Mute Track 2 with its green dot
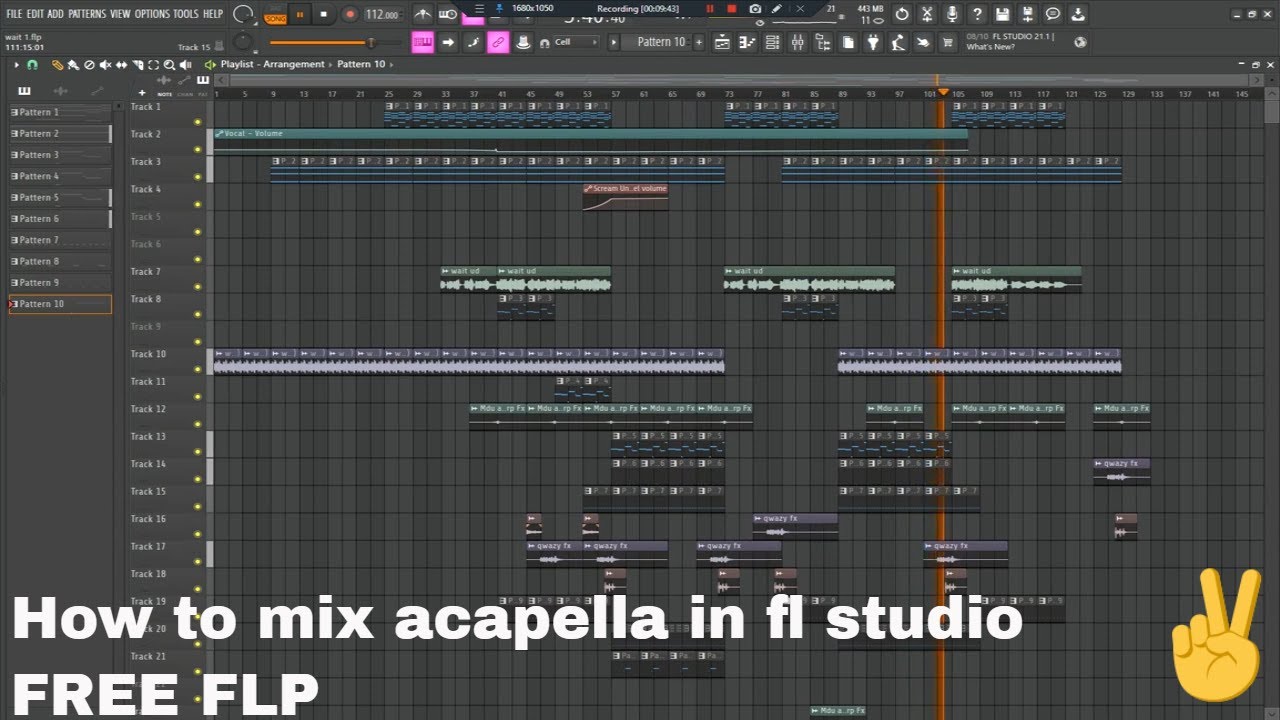The image size is (1280, 720). click(198, 149)
